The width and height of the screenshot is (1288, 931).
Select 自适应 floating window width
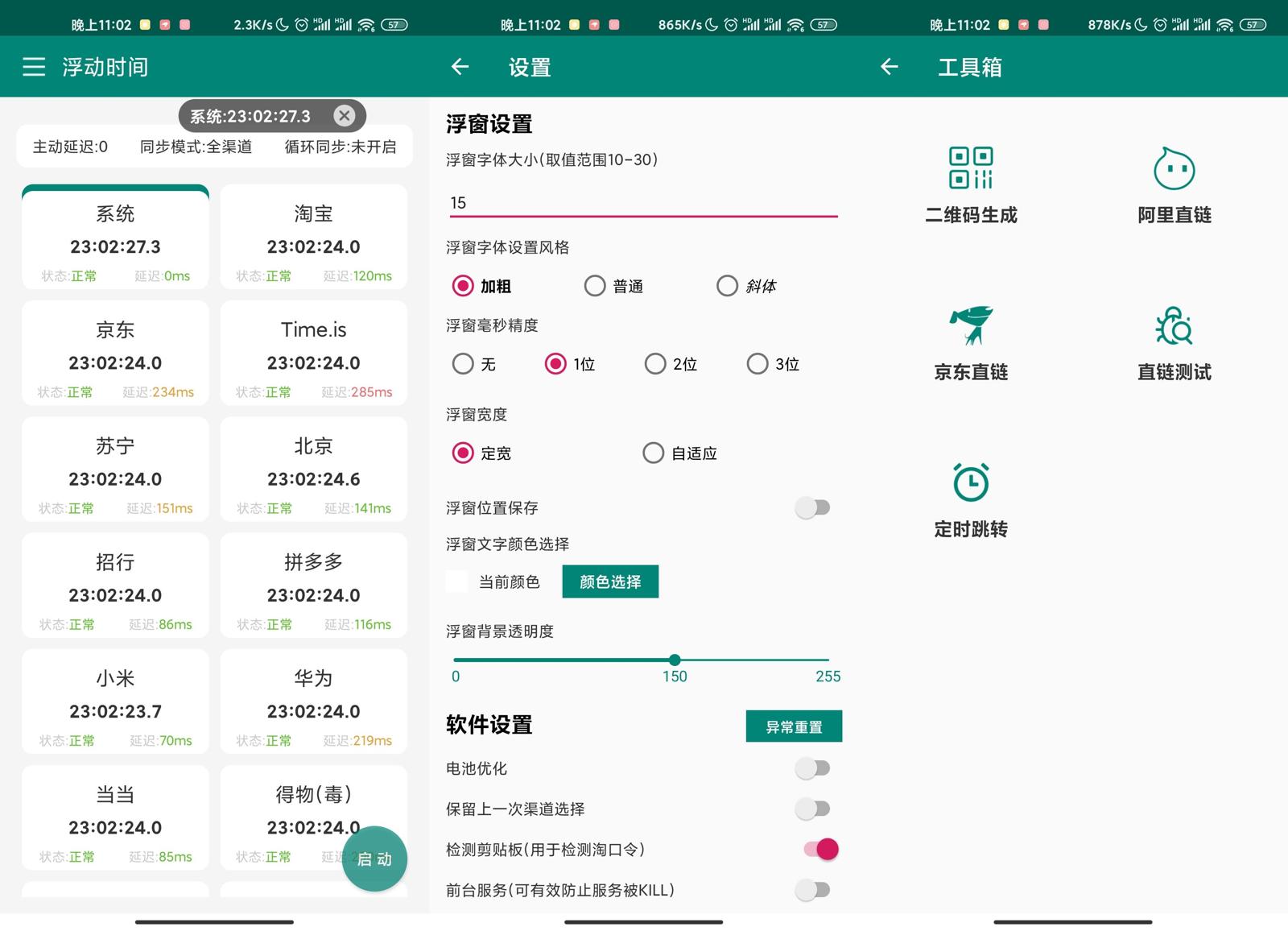(654, 453)
